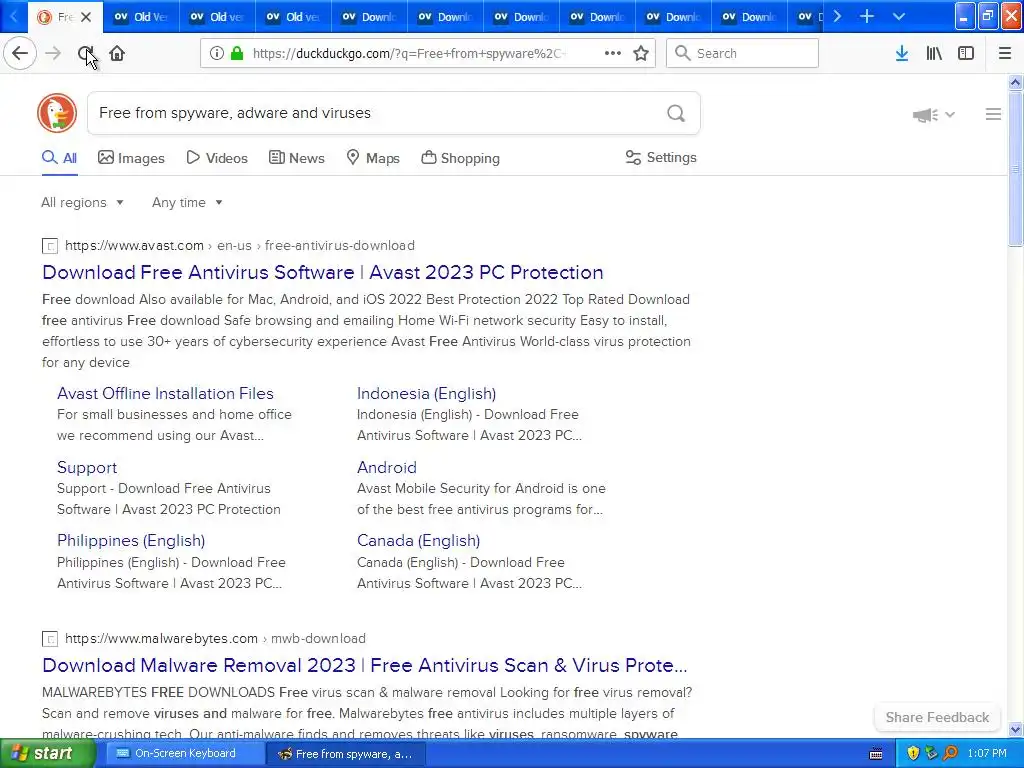This screenshot has height=768, width=1024.
Task: Open search Settings
Action: coord(661,157)
